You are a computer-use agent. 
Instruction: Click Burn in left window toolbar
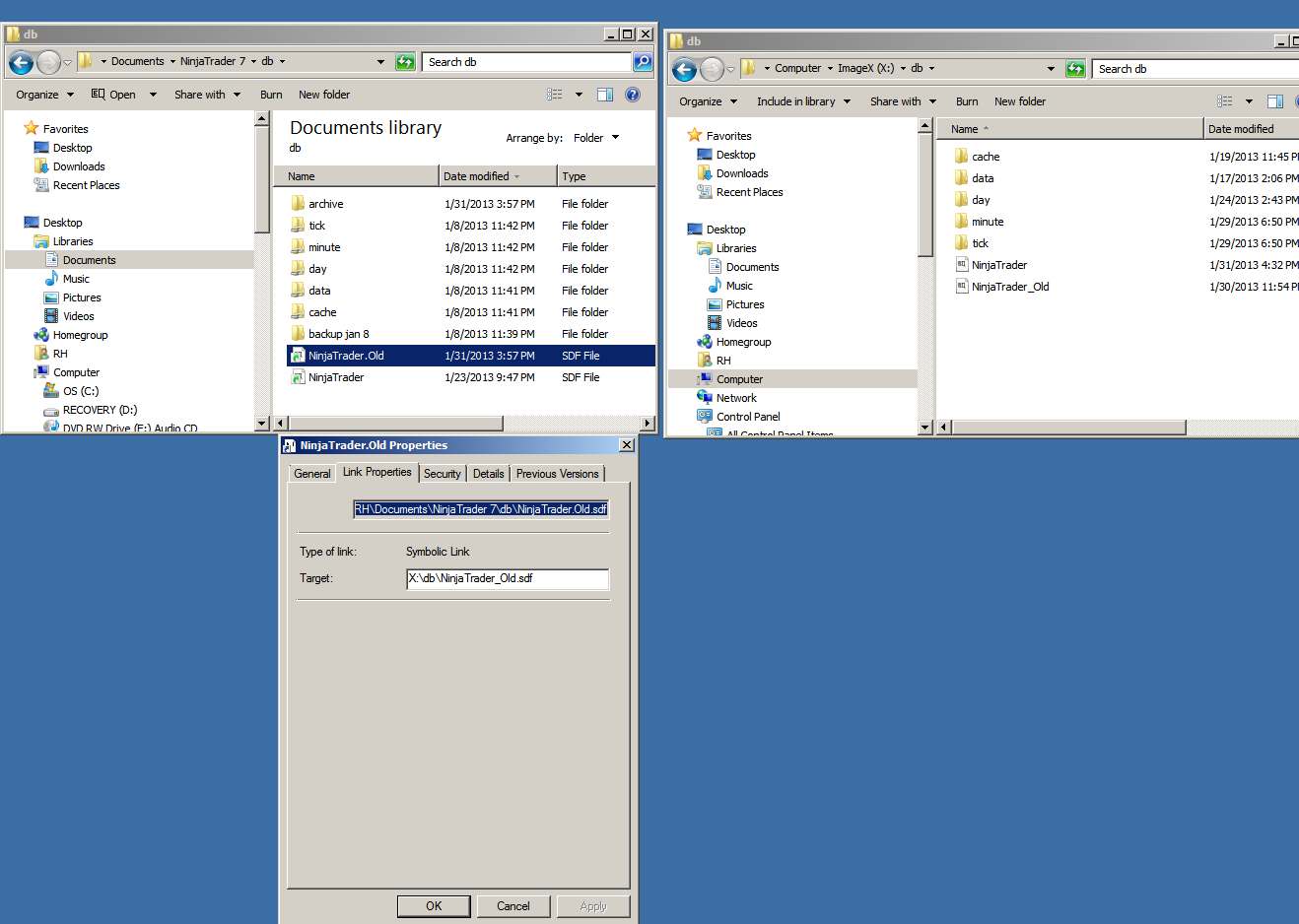(x=271, y=95)
